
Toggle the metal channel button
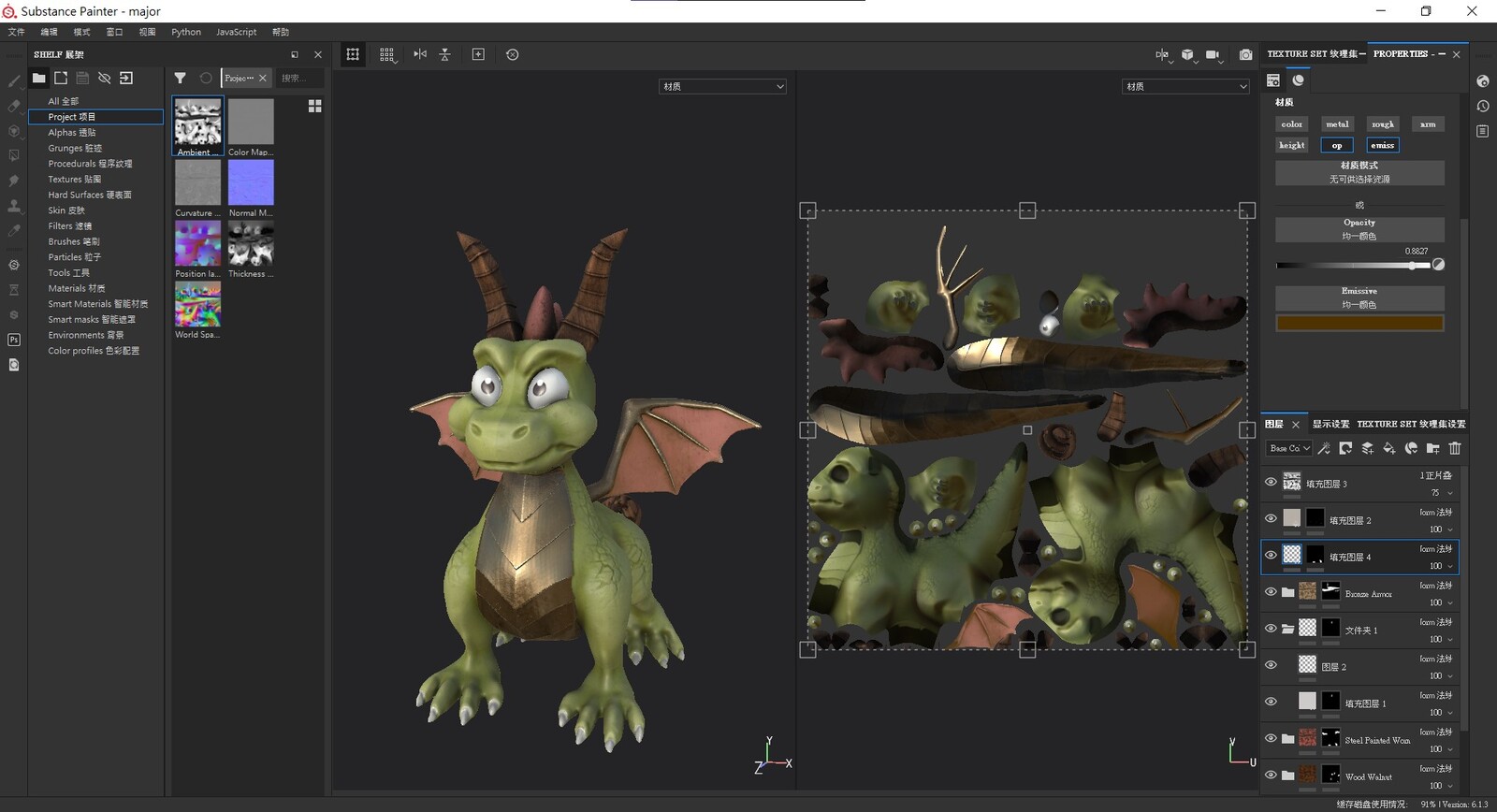pyautogui.click(x=1337, y=124)
